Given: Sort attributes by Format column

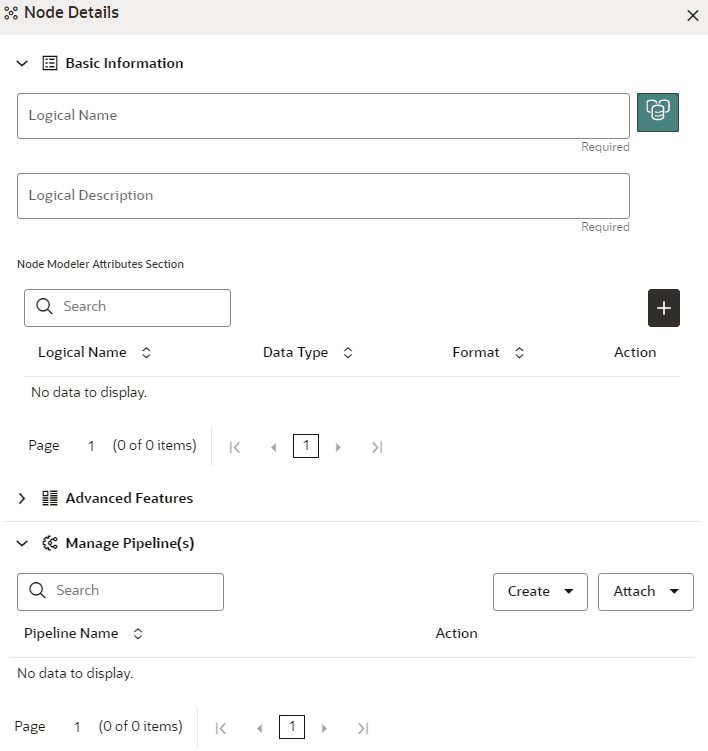Looking at the screenshot, I should 519,353.
